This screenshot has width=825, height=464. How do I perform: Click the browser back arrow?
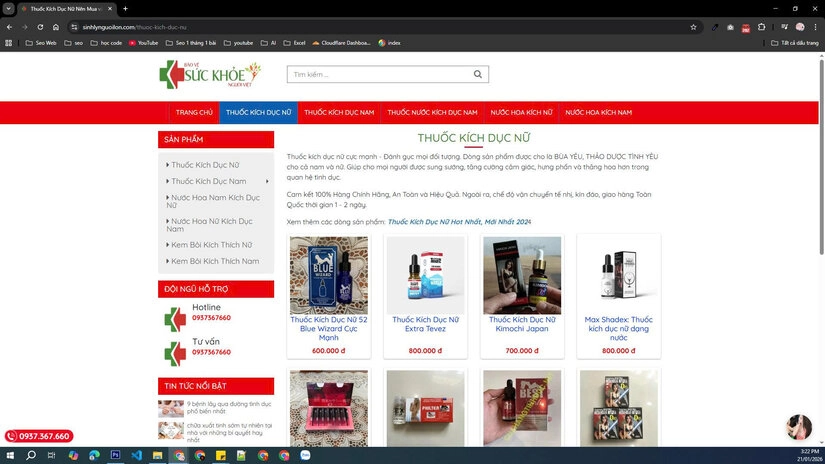9,27
